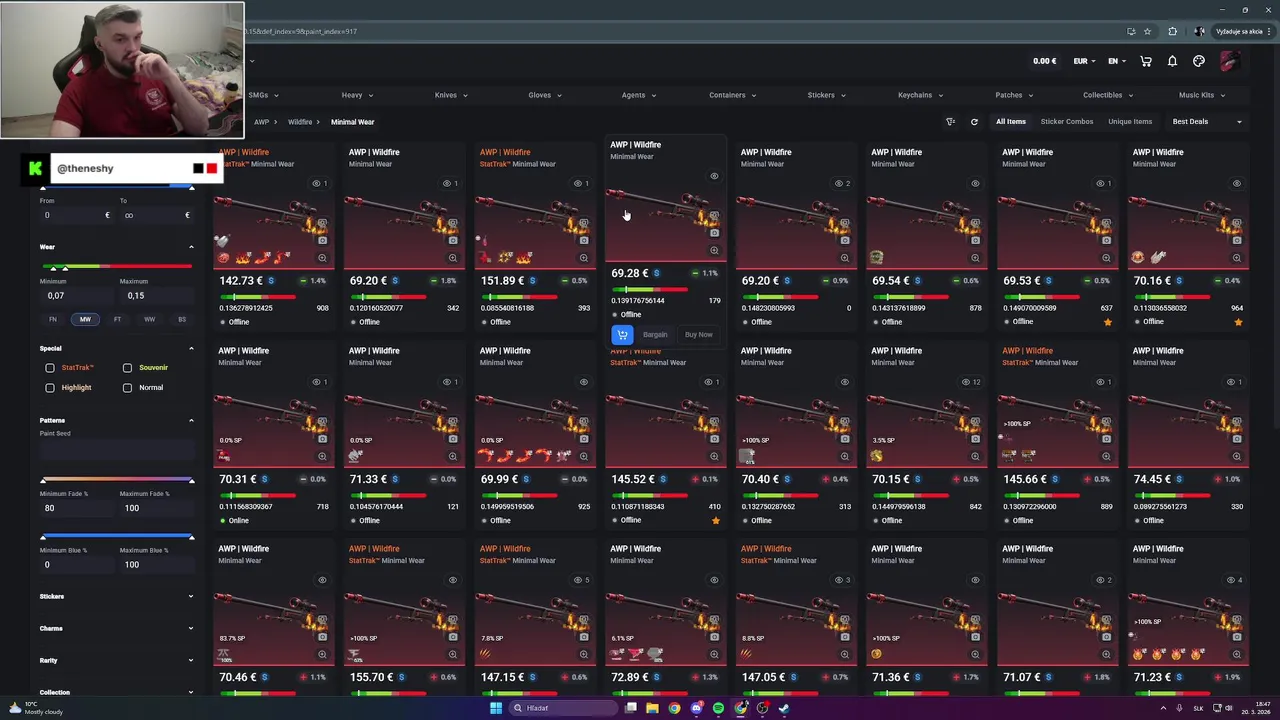
Task: Click the 0.00 € wallet balance
Action: click(1044, 61)
